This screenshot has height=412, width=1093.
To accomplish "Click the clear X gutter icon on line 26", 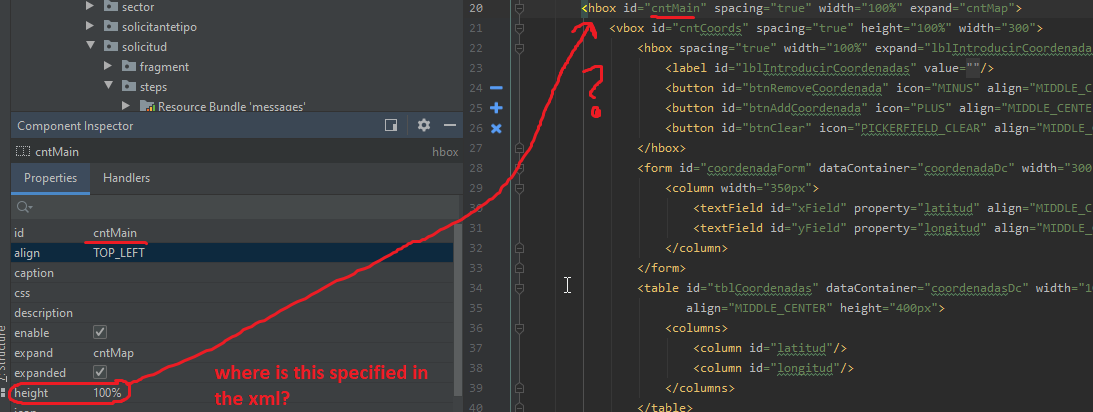I will [x=496, y=128].
